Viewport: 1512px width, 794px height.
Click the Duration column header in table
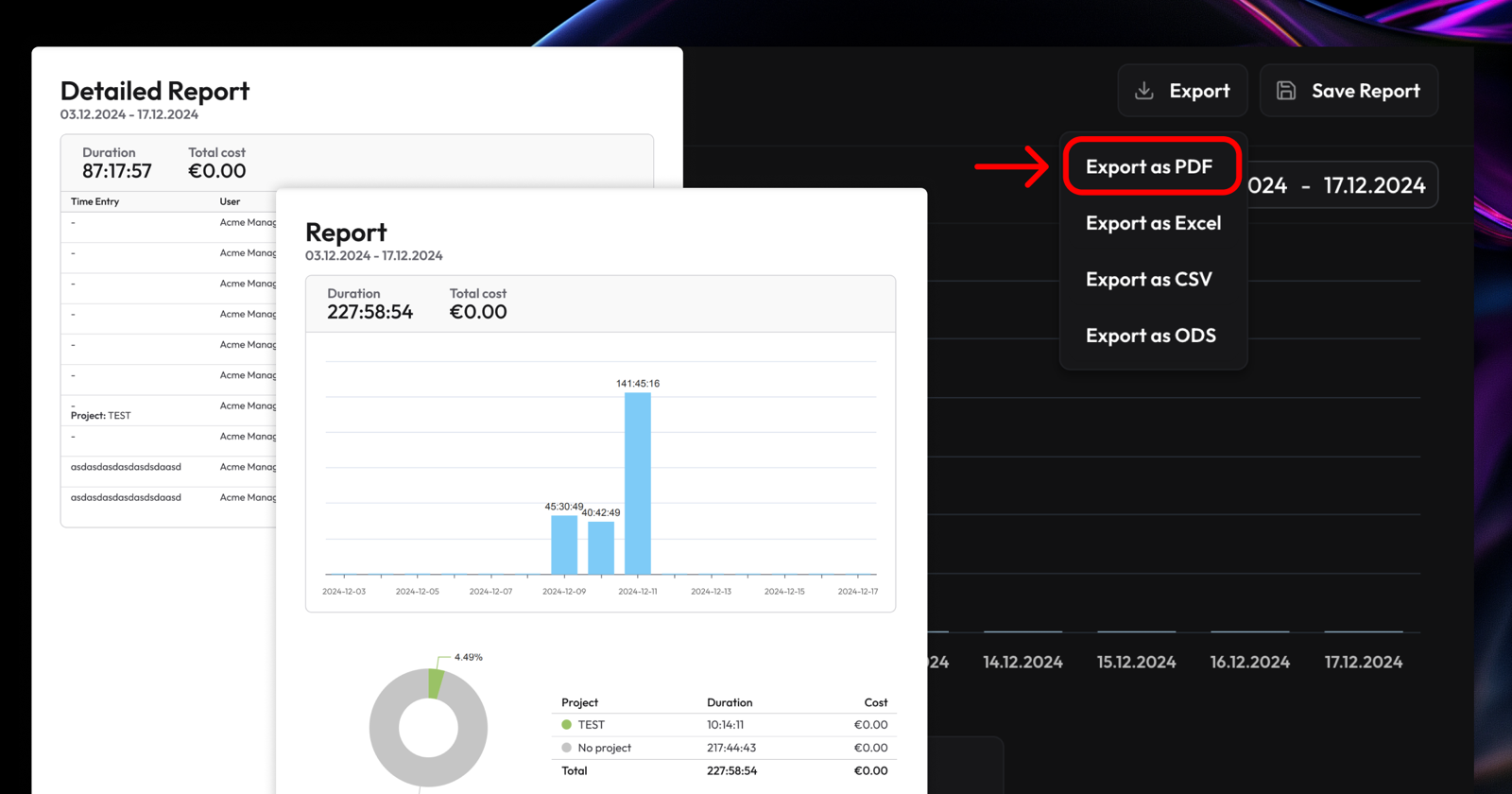coord(730,702)
